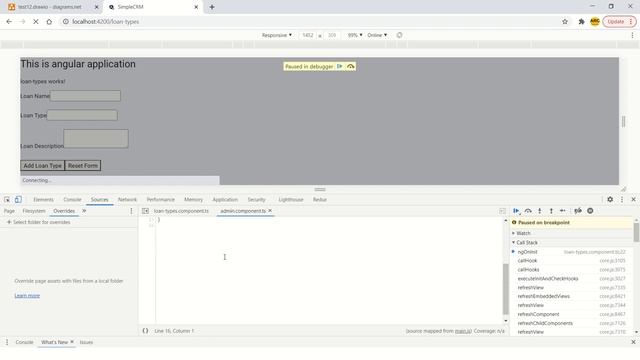The width and height of the screenshot is (640, 360).
Task: Open the Learn more link
Action: [27, 296]
